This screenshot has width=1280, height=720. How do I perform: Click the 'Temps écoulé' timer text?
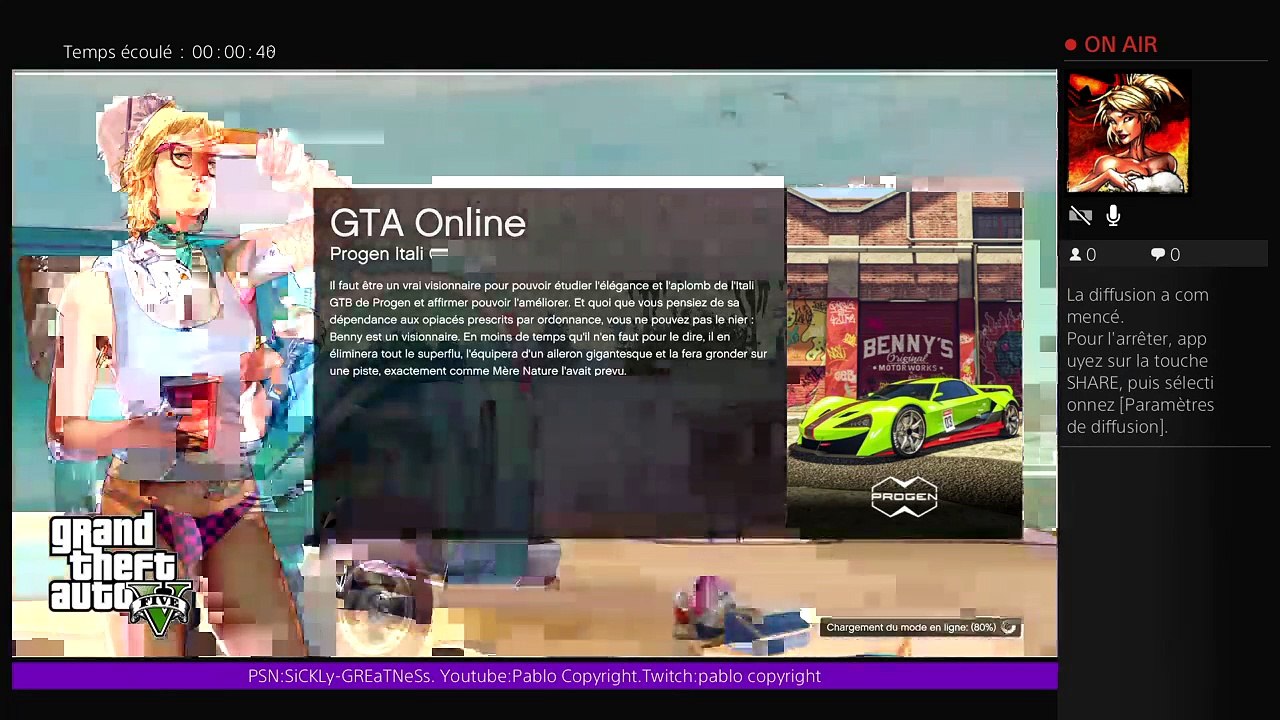(x=169, y=52)
